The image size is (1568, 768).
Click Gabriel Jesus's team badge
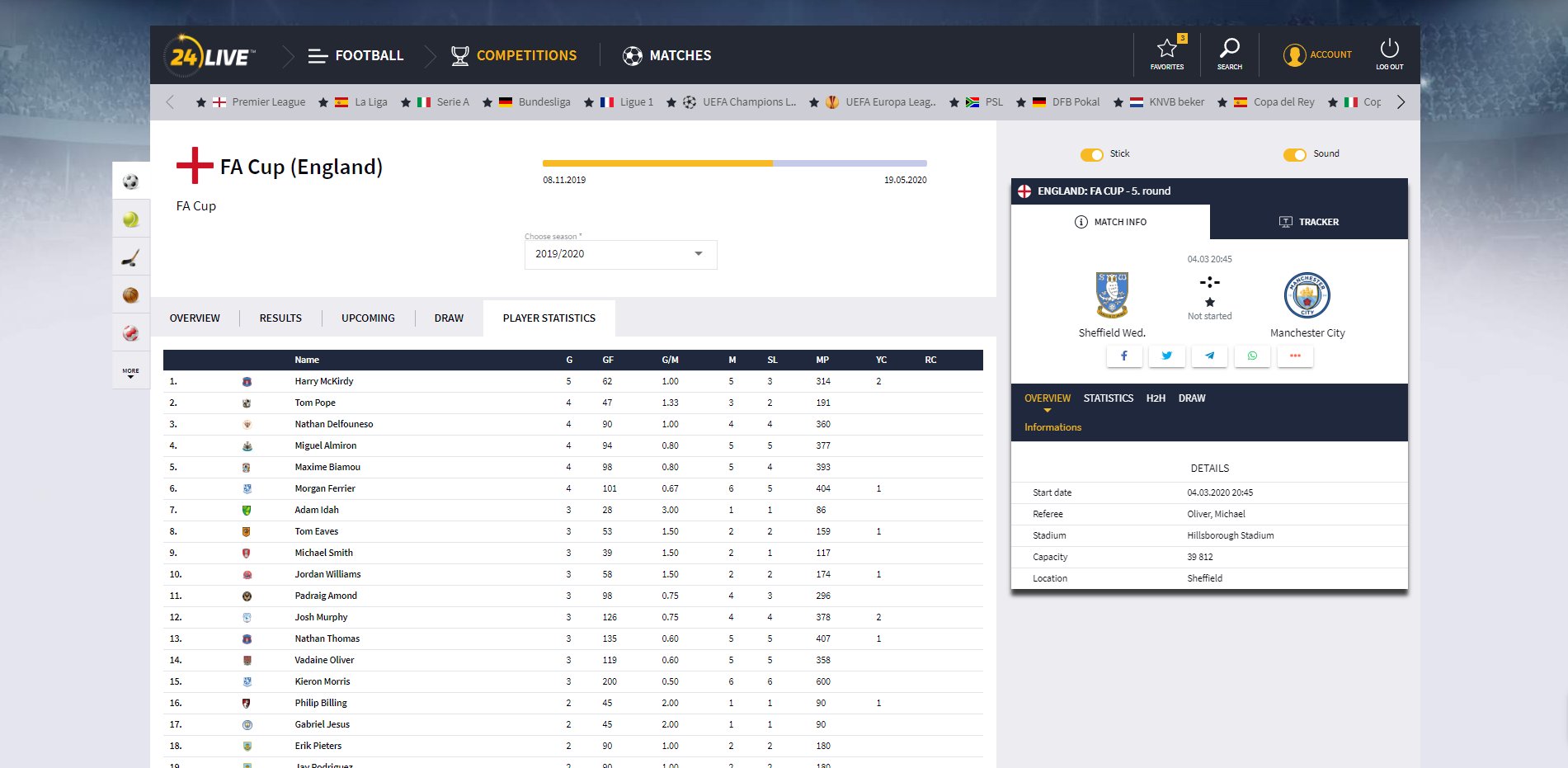pyautogui.click(x=247, y=725)
